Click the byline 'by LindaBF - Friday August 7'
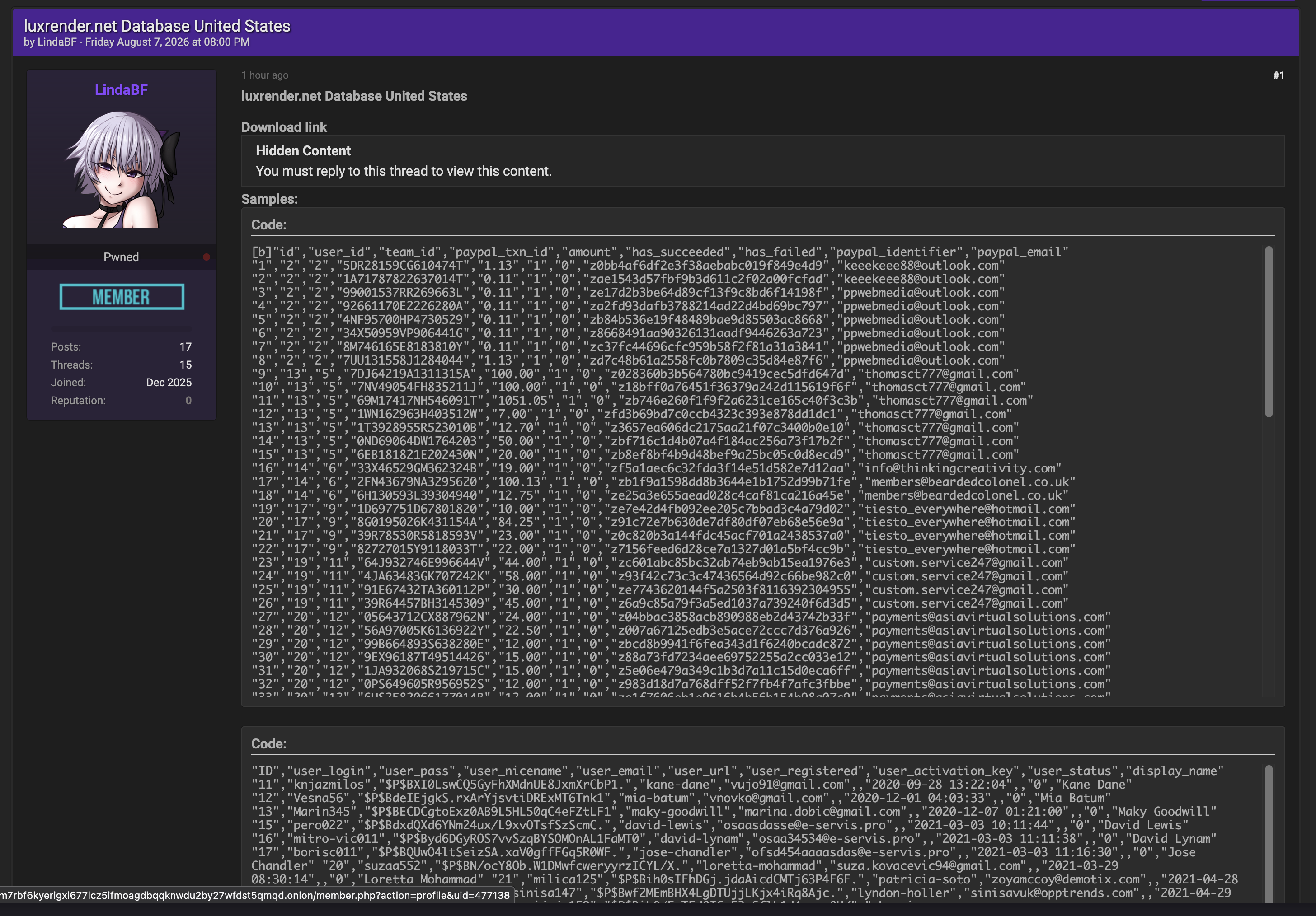 point(136,42)
